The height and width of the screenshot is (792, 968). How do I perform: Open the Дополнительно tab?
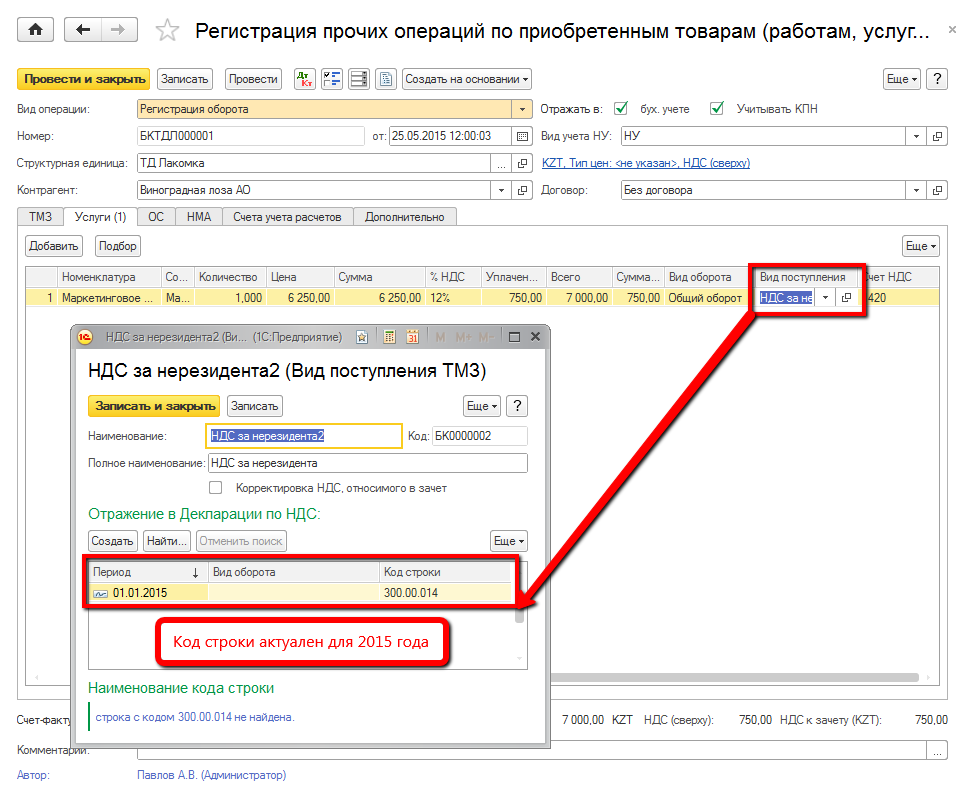pyautogui.click(x=404, y=216)
